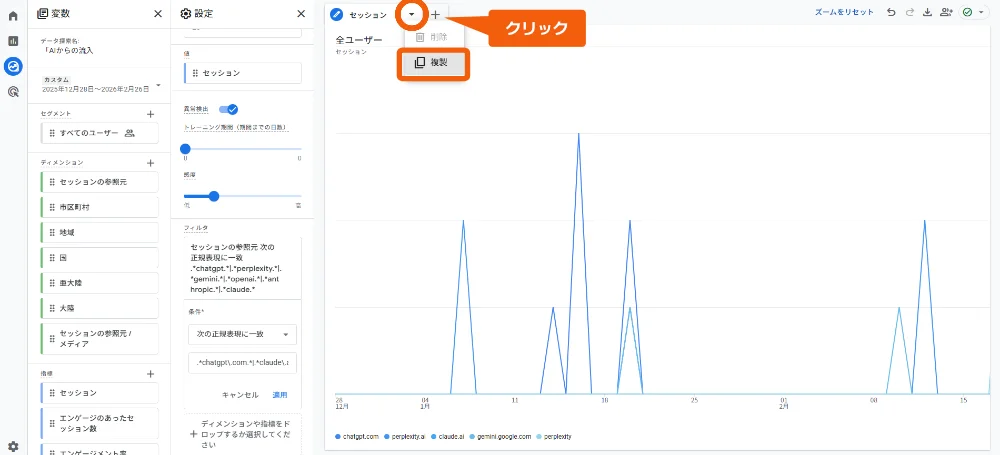Click the download exploration icon
The height and width of the screenshot is (455, 1000).
pyautogui.click(x=927, y=13)
